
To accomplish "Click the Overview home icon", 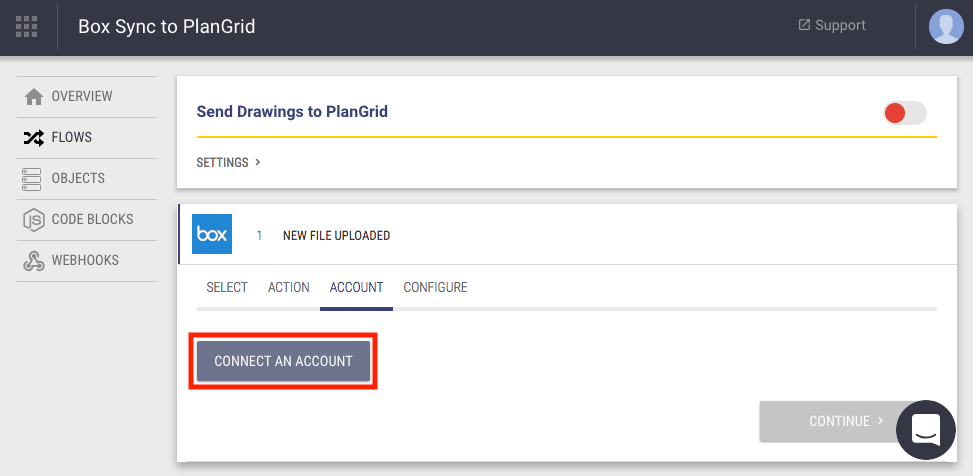I will (x=34, y=97).
